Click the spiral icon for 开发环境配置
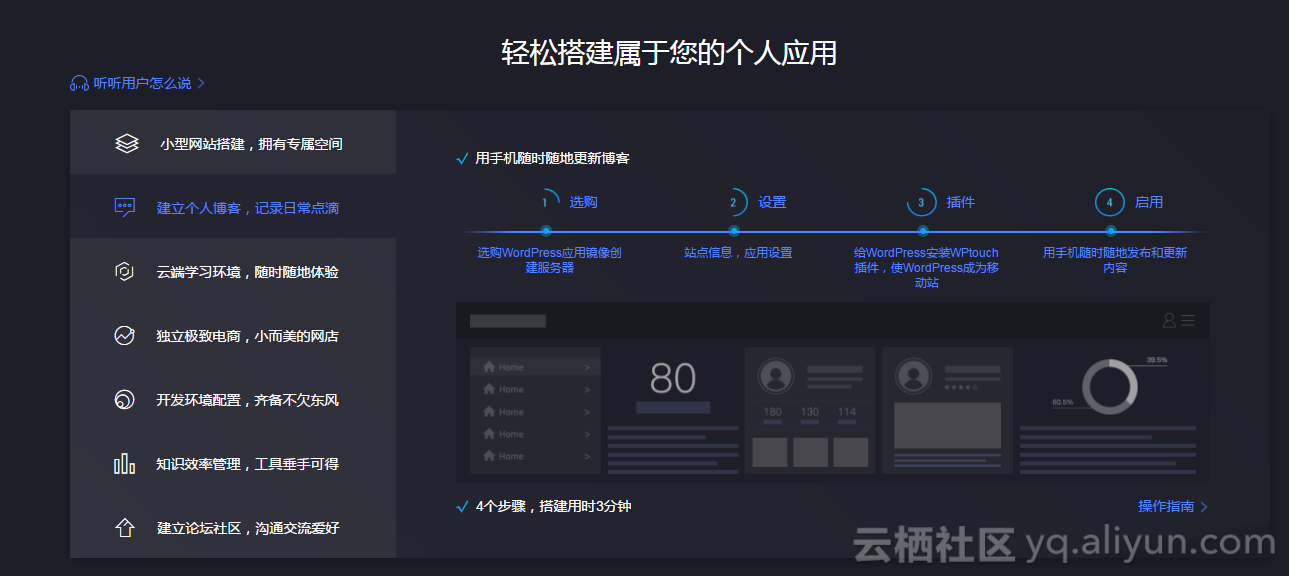1289x576 pixels. click(124, 400)
